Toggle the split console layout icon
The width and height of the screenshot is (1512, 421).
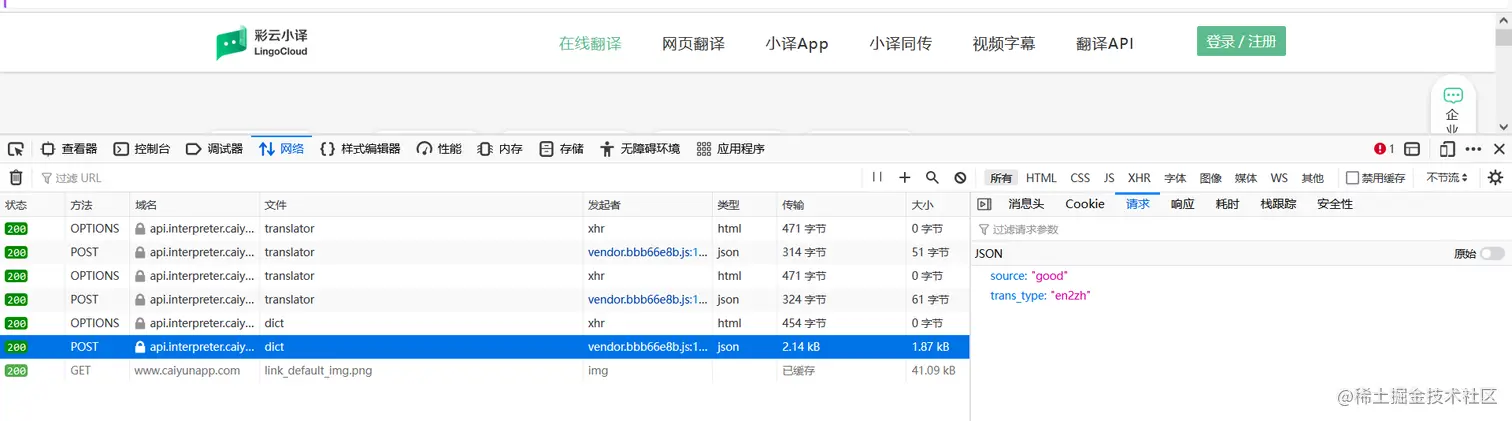(1412, 149)
